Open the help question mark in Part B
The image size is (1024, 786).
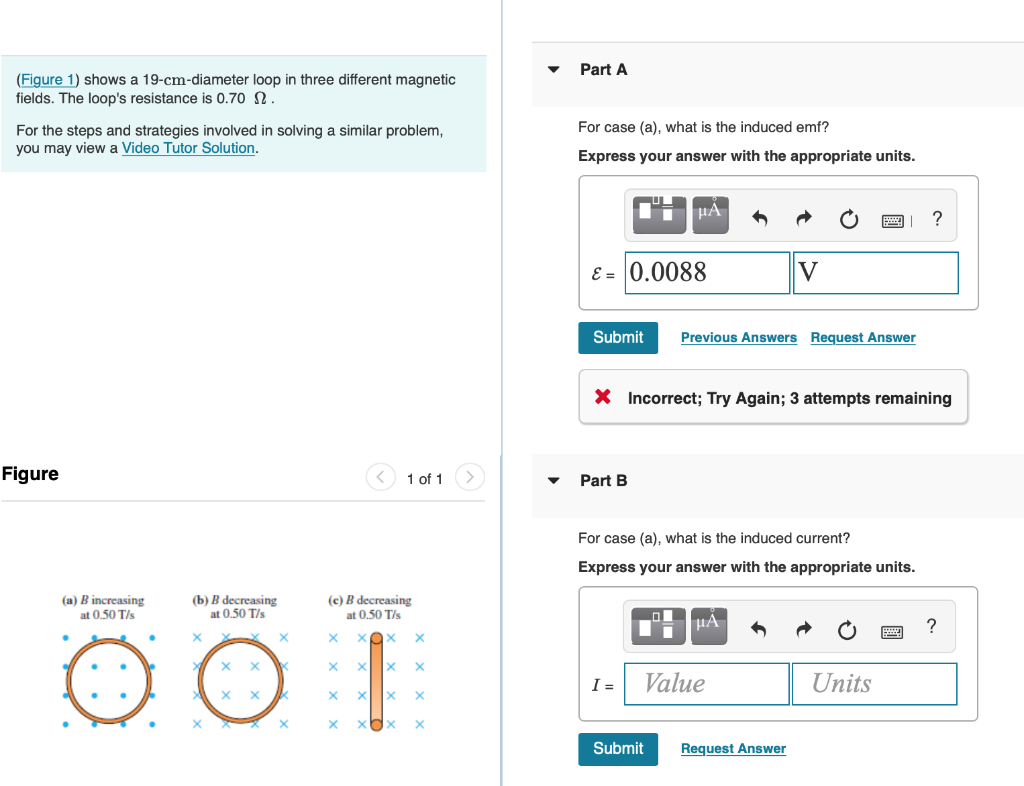(931, 626)
